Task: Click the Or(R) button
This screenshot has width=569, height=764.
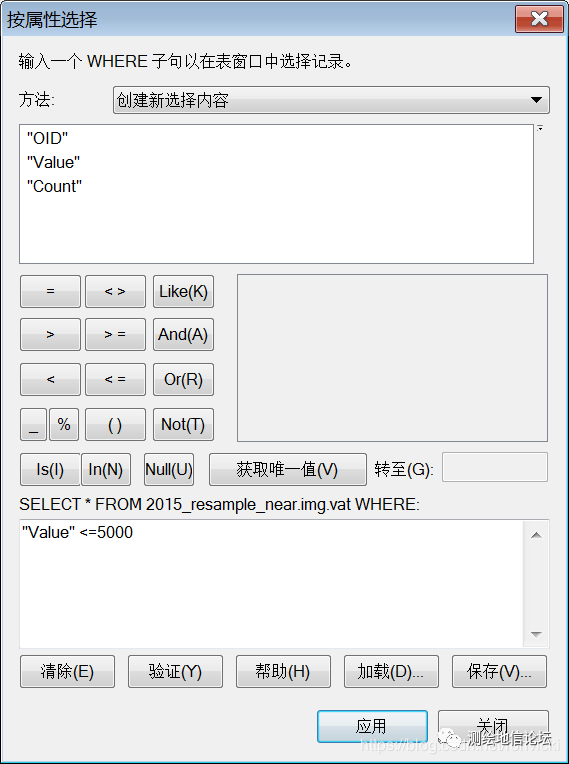Action: (183, 379)
